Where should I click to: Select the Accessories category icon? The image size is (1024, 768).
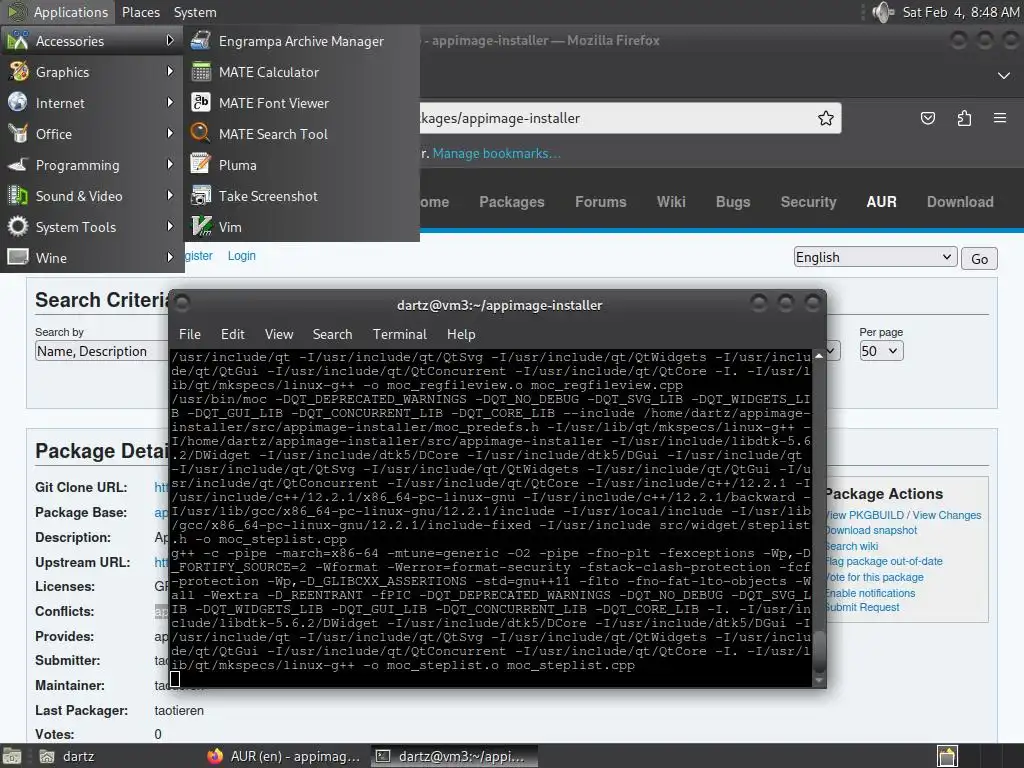point(18,40)
